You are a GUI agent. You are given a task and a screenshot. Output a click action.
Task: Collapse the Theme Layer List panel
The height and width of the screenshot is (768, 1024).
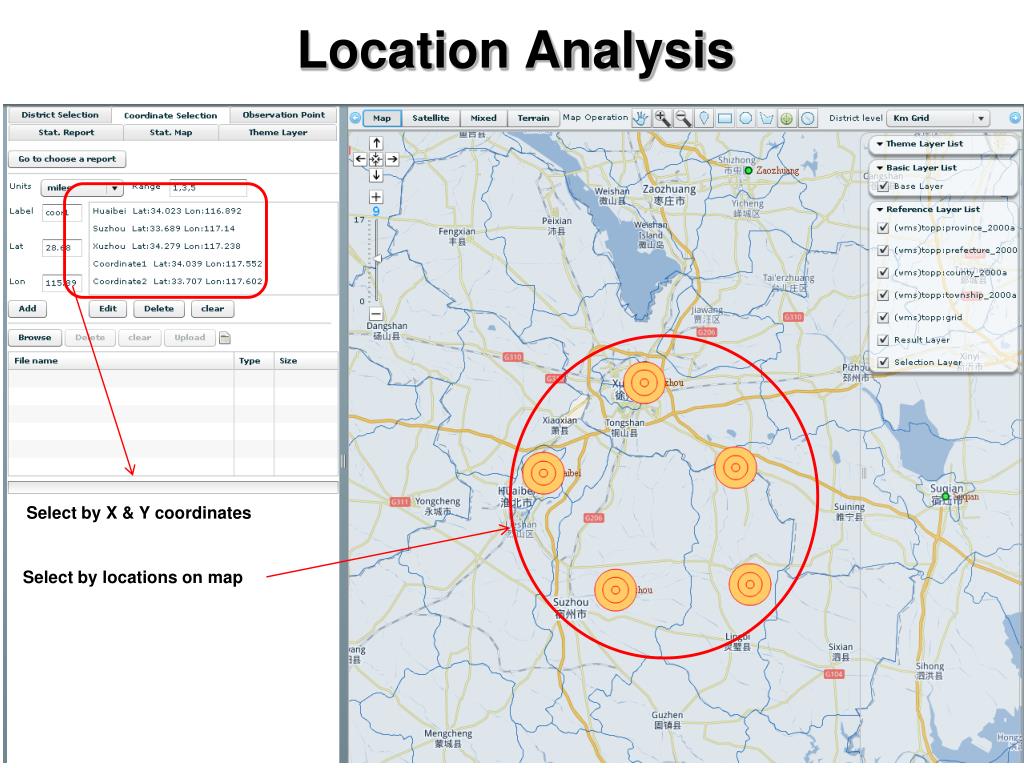tap(880, 144)
